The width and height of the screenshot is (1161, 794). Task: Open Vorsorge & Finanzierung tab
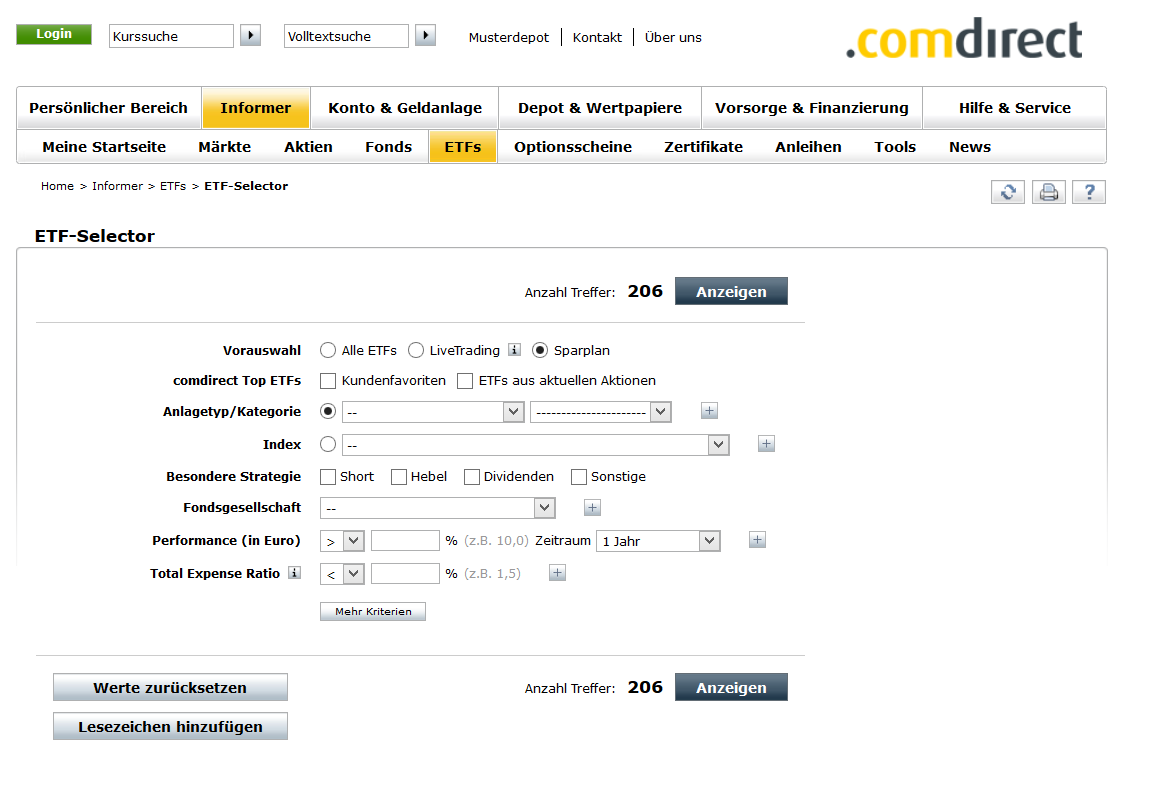tap(812, 108)
